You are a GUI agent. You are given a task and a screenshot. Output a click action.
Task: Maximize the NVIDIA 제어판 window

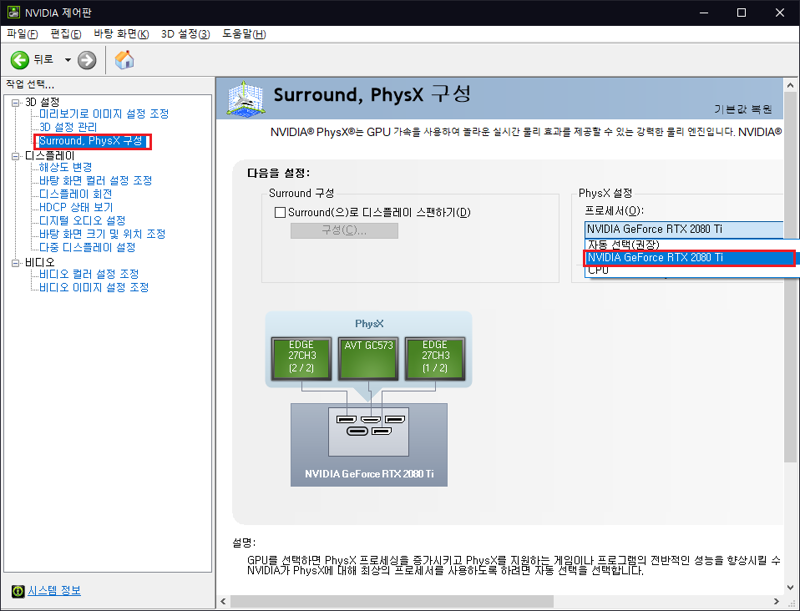(741, 13)
